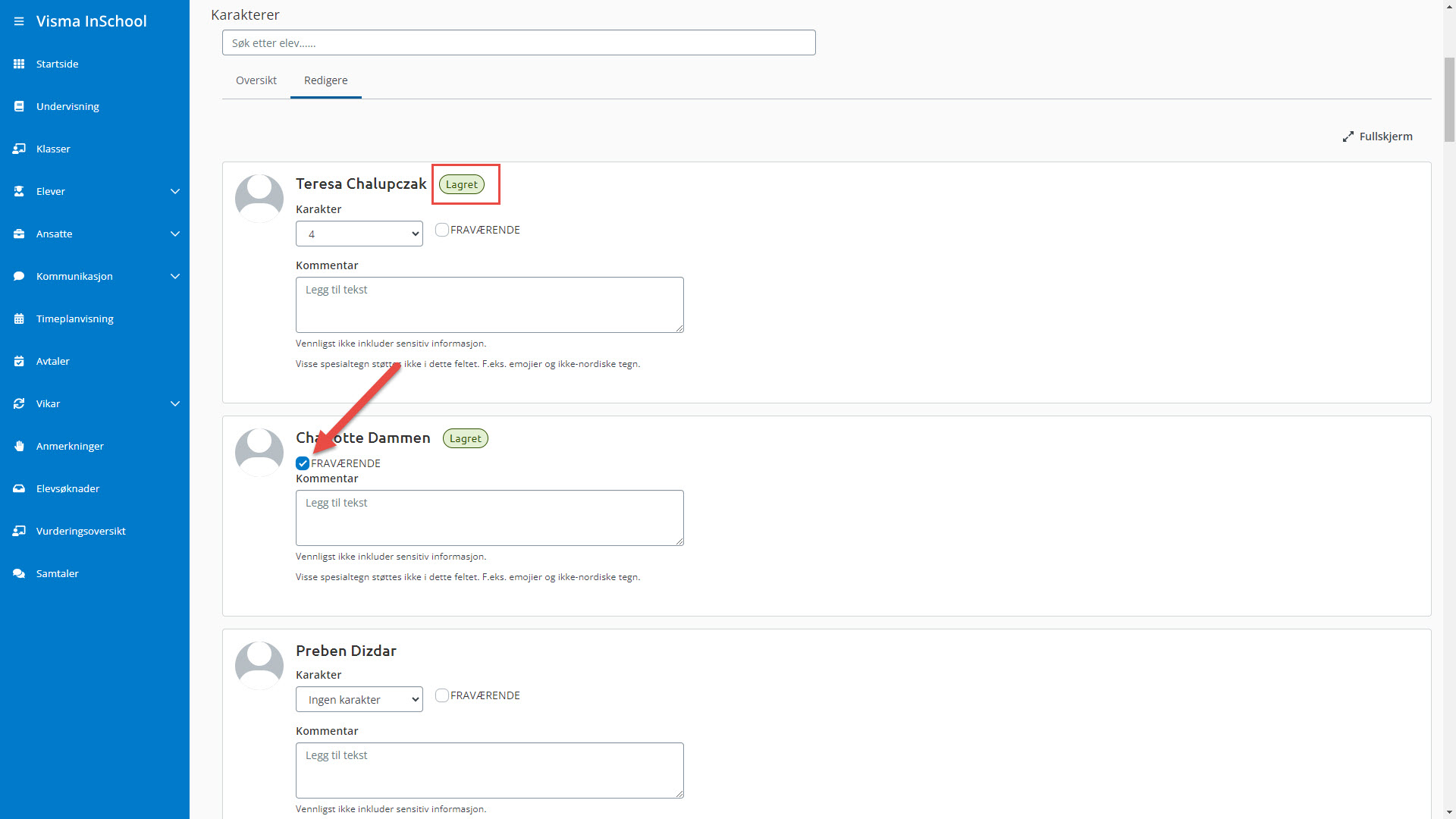Open Klasser from sidebar
This screenshot has height=819, width=1456.
pyautogui.click(x=53, y=149)
